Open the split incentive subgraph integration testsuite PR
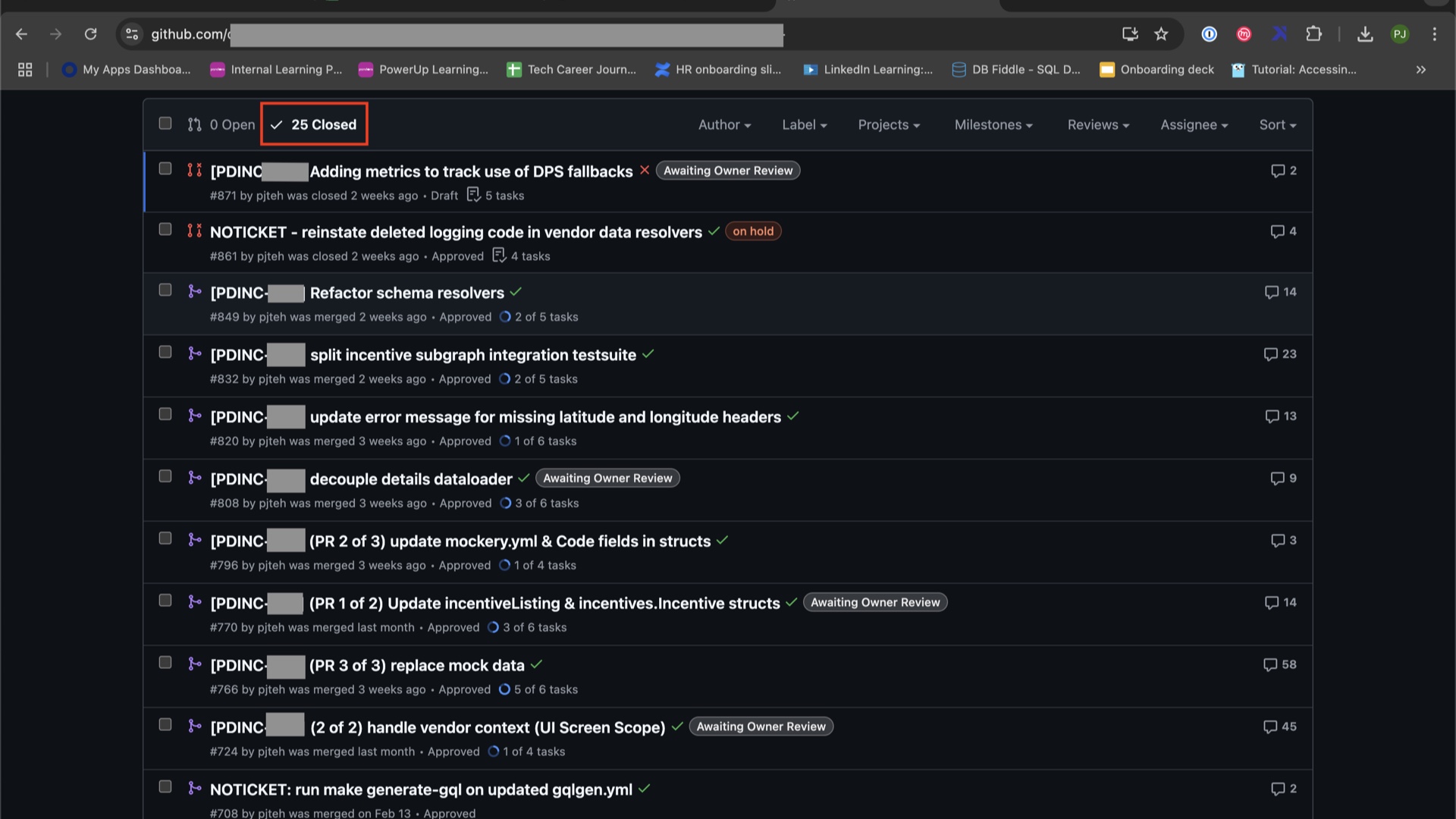The image size is (1456, 819). coord(472,355)
